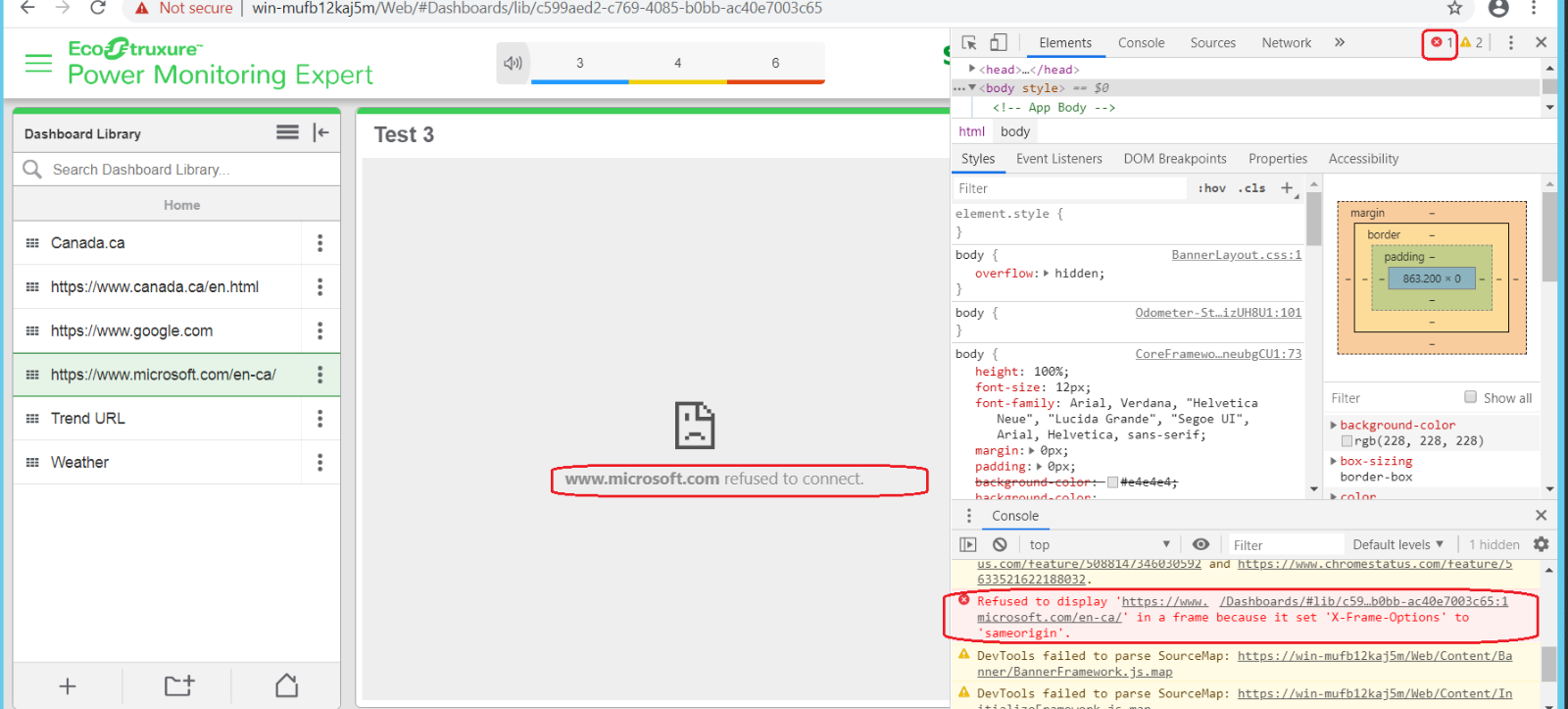1568x709 pixels.
Task: Click the yellow warning count indicator
Action: point(1472,43)
